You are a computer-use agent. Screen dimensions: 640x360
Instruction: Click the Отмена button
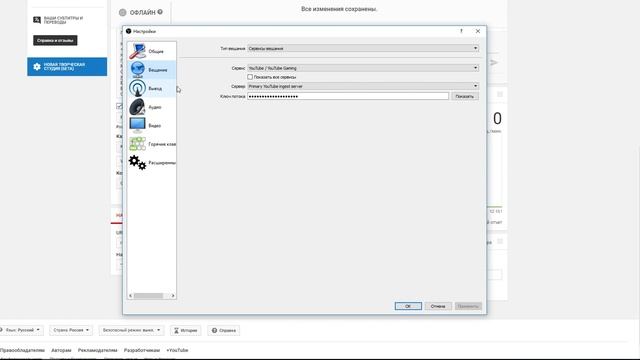pyautogui.click(x=438, y=306)
